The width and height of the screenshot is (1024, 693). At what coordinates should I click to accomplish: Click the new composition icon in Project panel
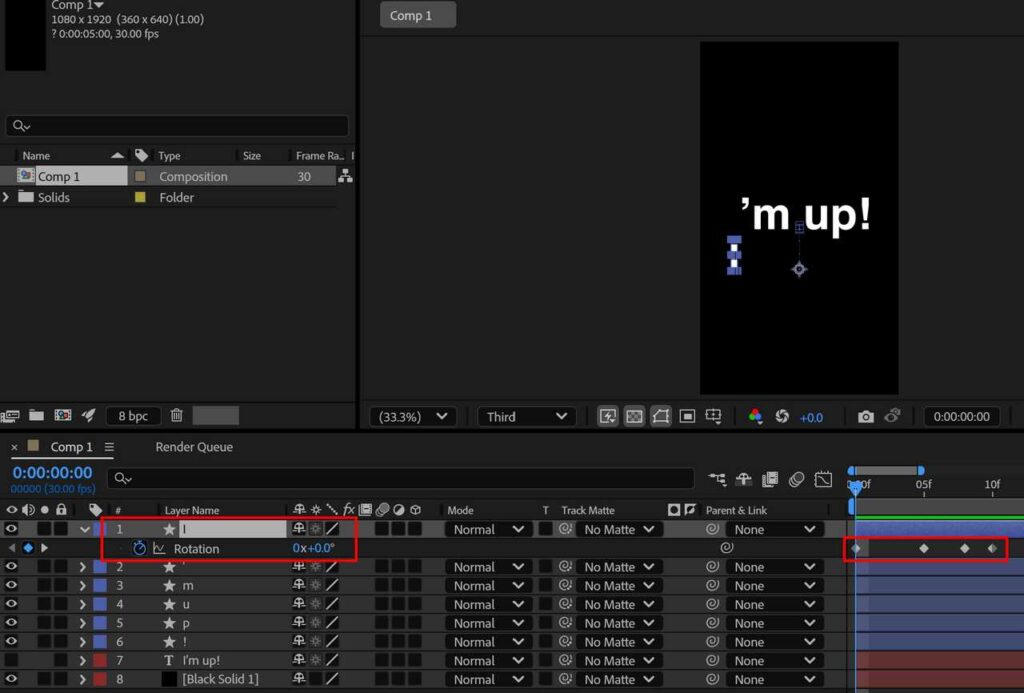click(63, 415)
